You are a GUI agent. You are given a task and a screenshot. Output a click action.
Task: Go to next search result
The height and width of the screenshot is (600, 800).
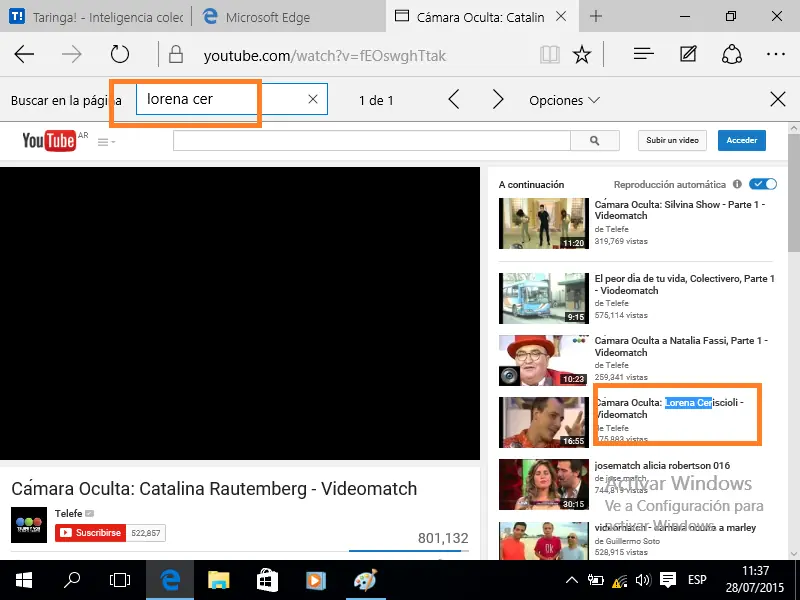[498, 99]
